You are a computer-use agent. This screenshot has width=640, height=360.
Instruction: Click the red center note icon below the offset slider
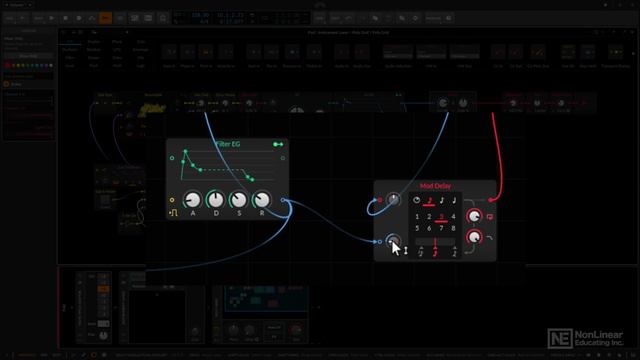435,252
